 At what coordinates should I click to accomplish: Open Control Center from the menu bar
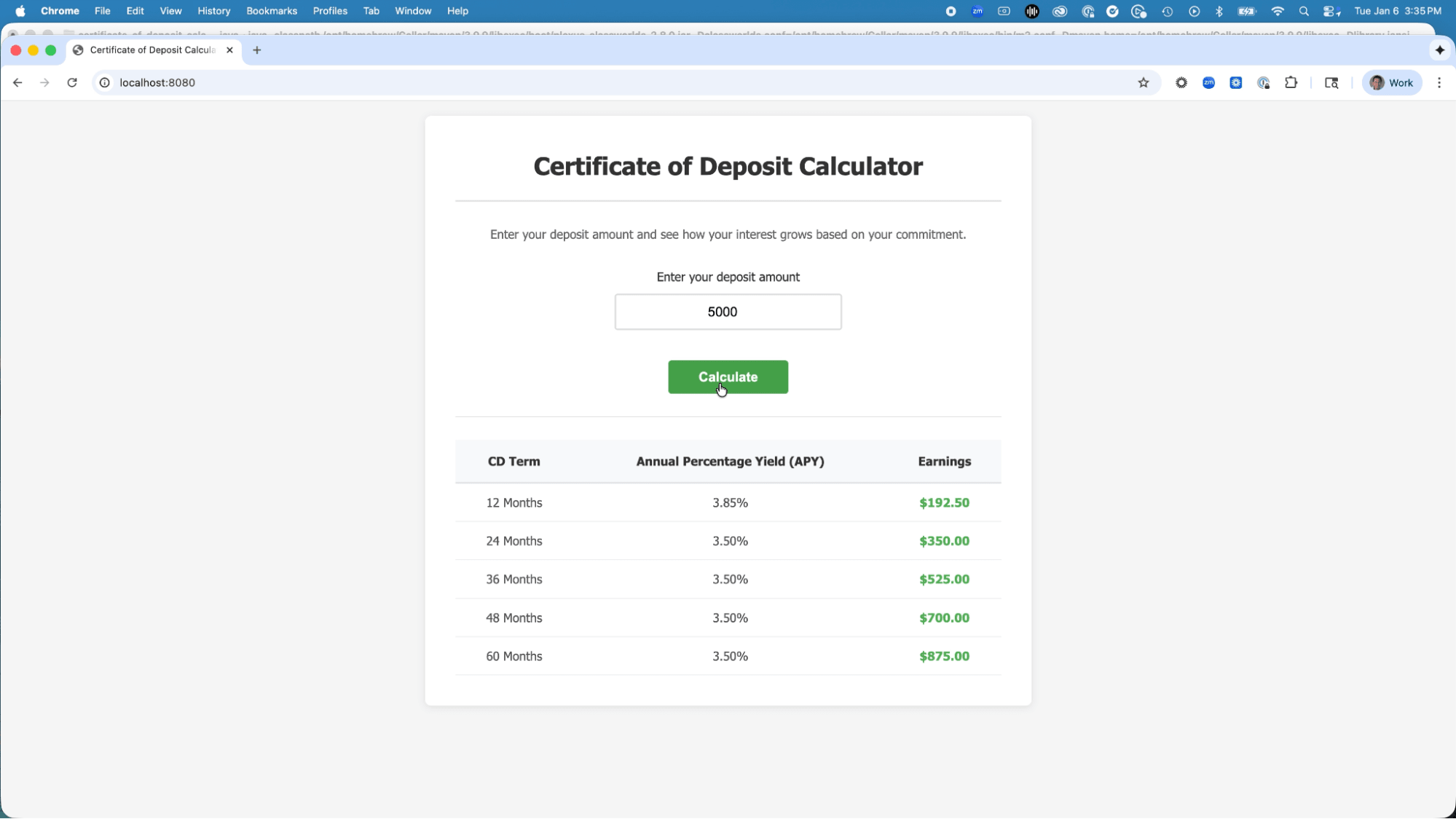tap(1332, 11)
